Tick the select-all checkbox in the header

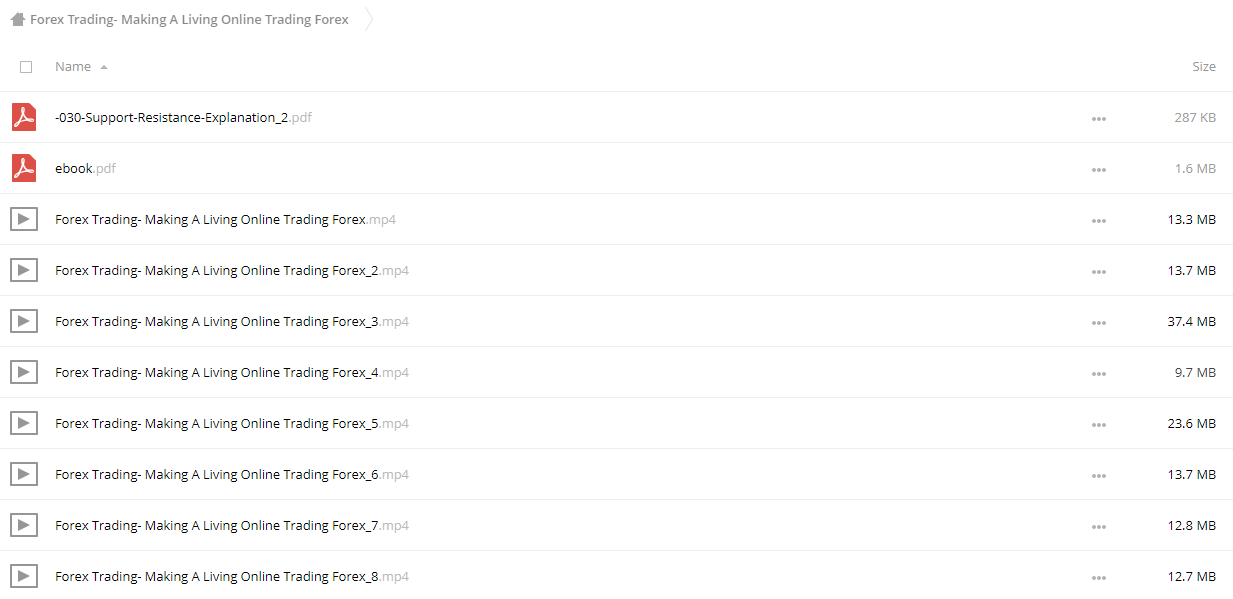tap(26, 67)
